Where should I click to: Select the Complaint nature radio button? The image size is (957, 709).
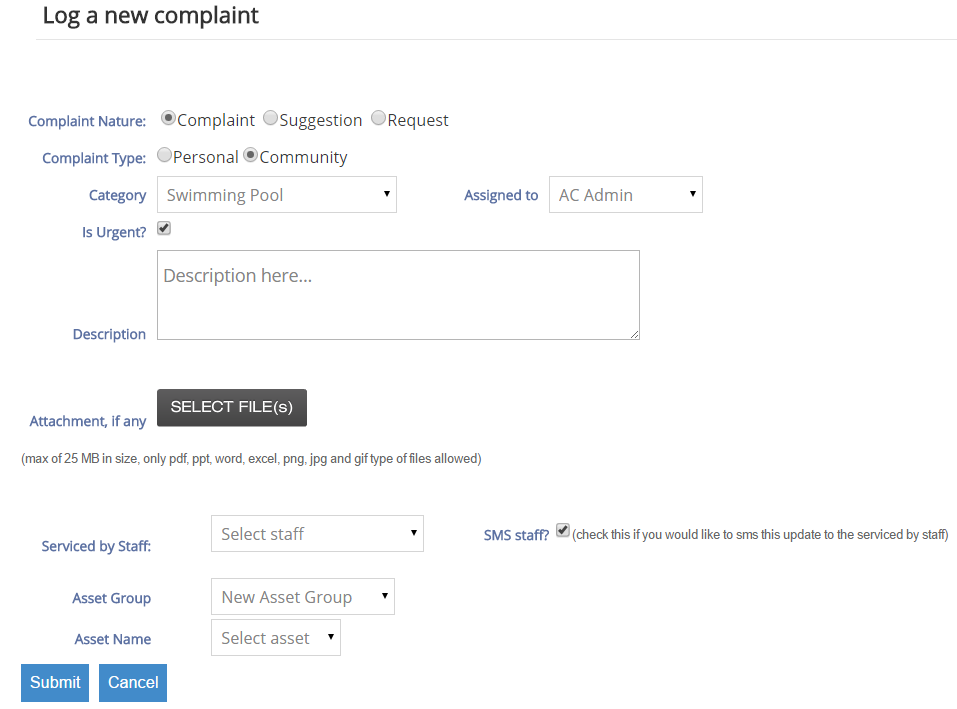[168, 117]
